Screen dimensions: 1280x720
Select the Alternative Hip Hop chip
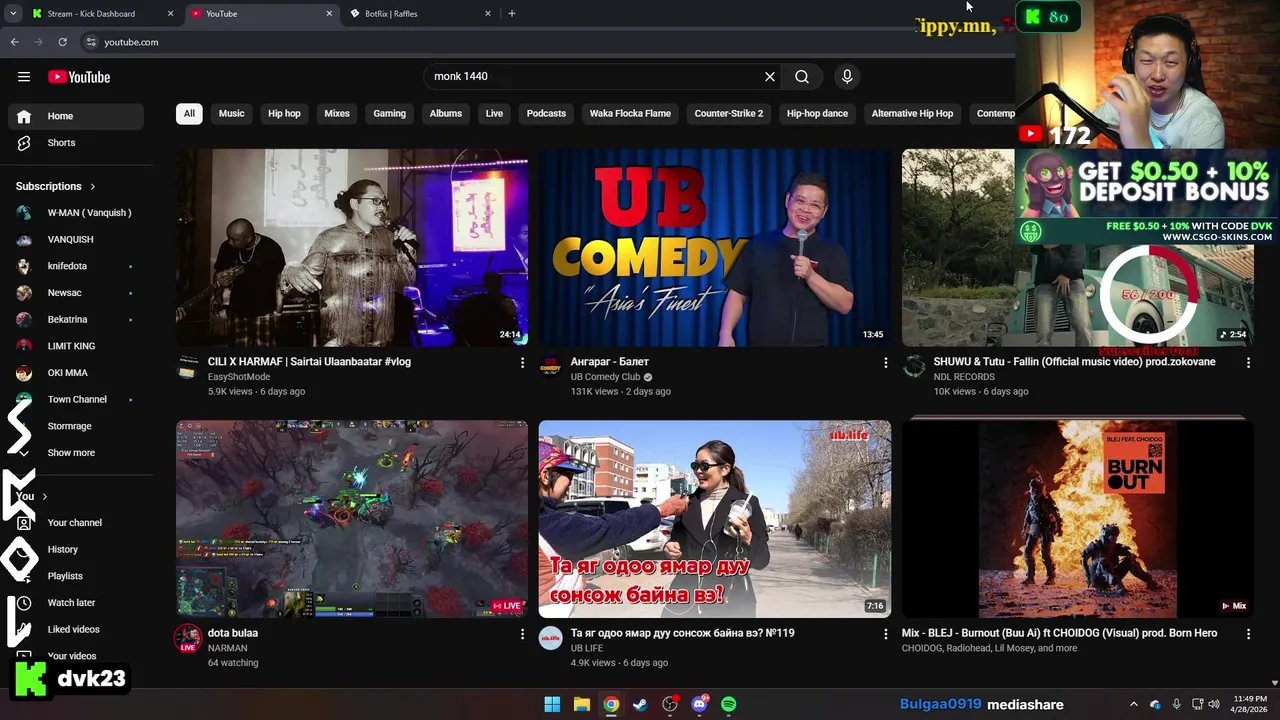pos(912,113)
